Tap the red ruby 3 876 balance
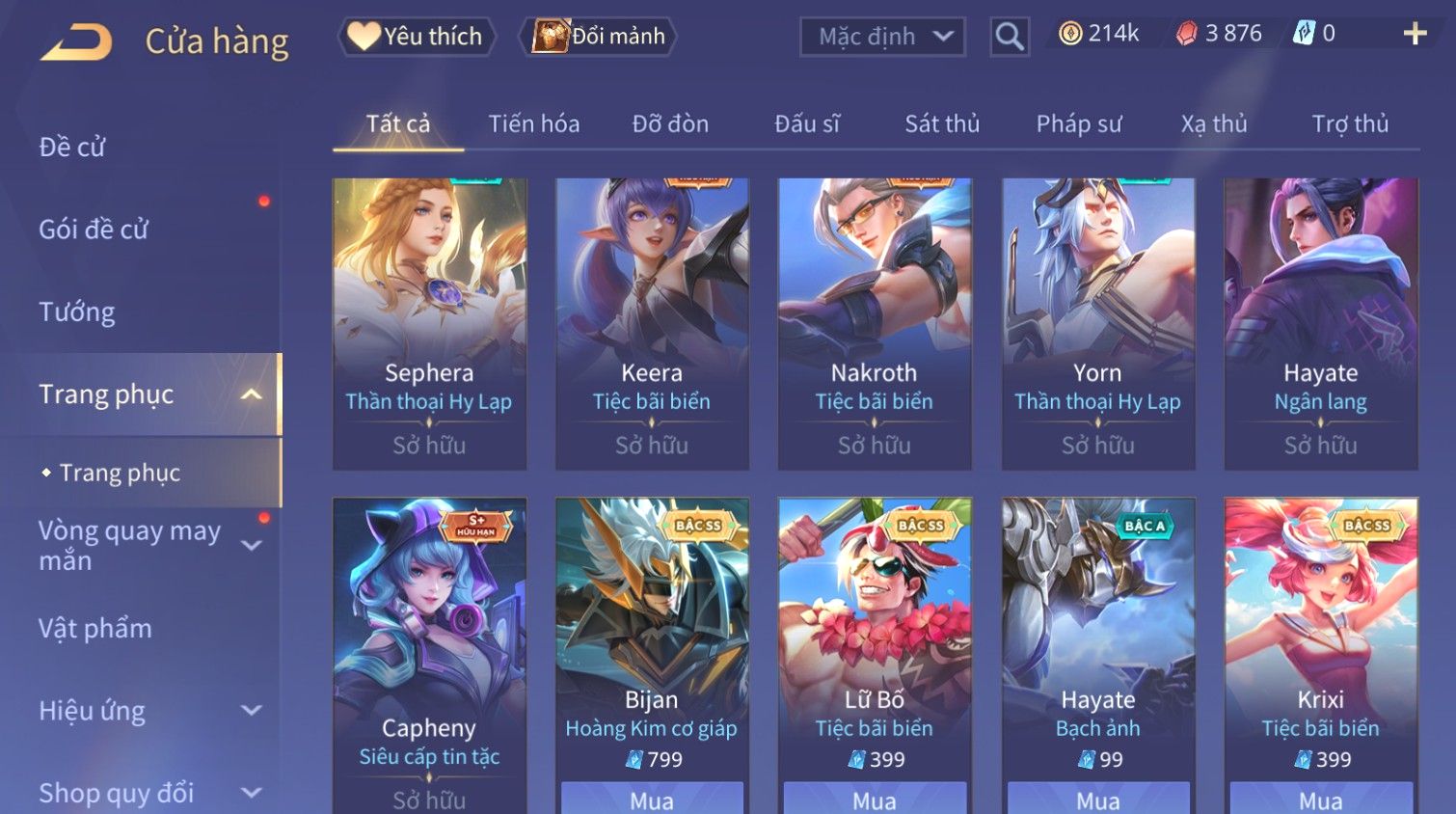Image resolution: width=1456 pixels, height=814 pixels. tap(1218, 34)
